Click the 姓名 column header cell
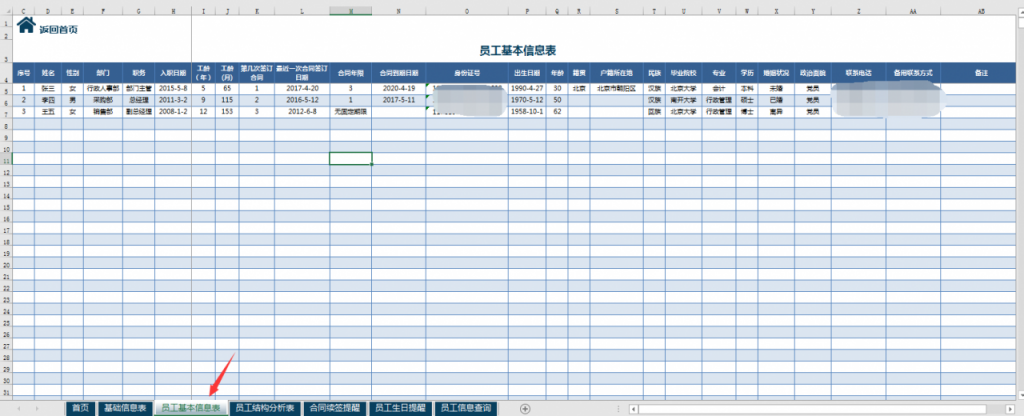This screenshot has height=416, width=1024. [47, 73]
